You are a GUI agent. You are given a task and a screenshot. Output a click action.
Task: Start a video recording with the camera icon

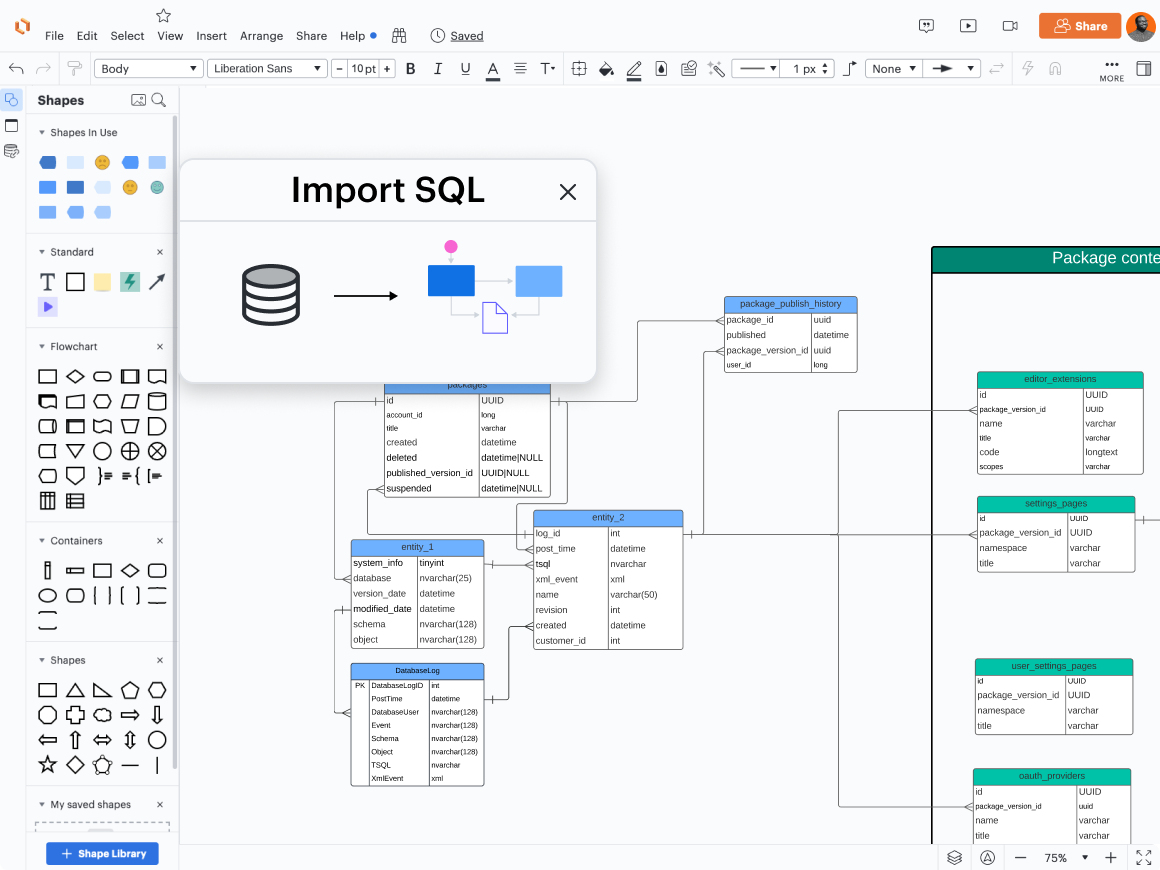click(1010, 26)
